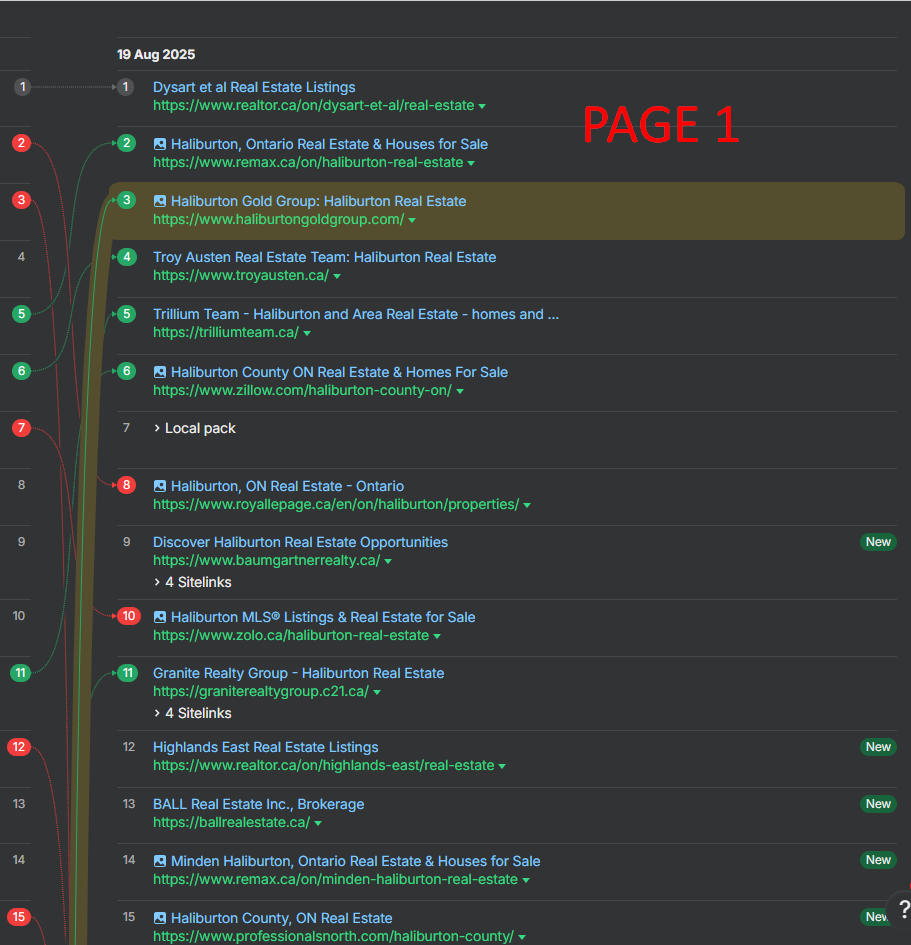Screen dimensions: 911x945
Task: Expand dropdown after zillow.com haliburton-county-on URL
Action: pyautogui.click(x=460, y=391)
